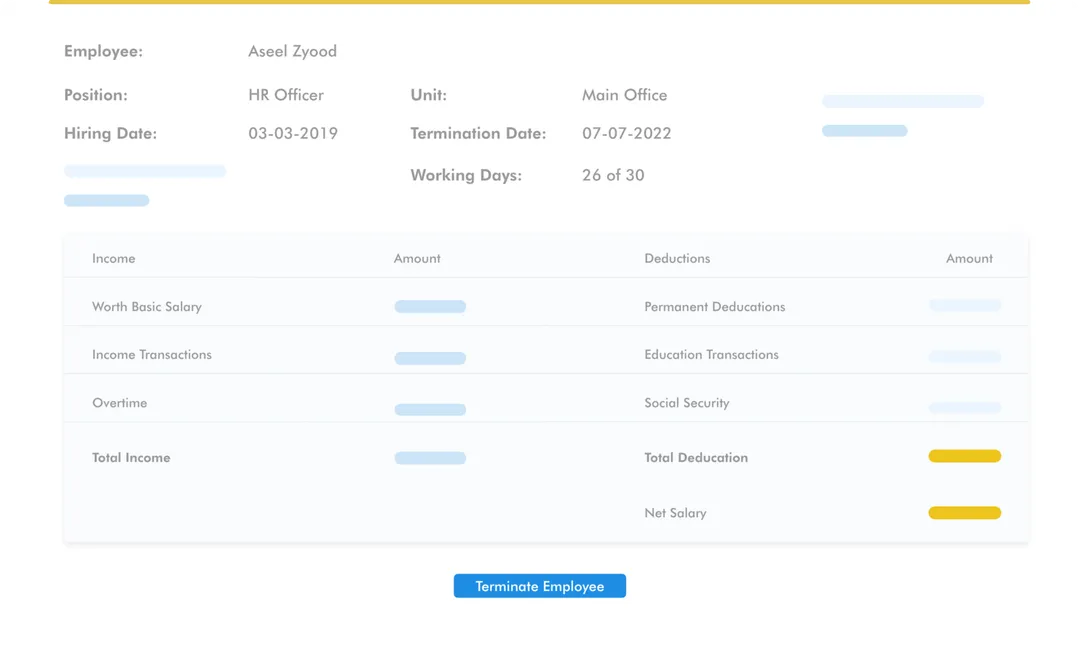
Task: Click the Income column header
Action: click(113, 258)
